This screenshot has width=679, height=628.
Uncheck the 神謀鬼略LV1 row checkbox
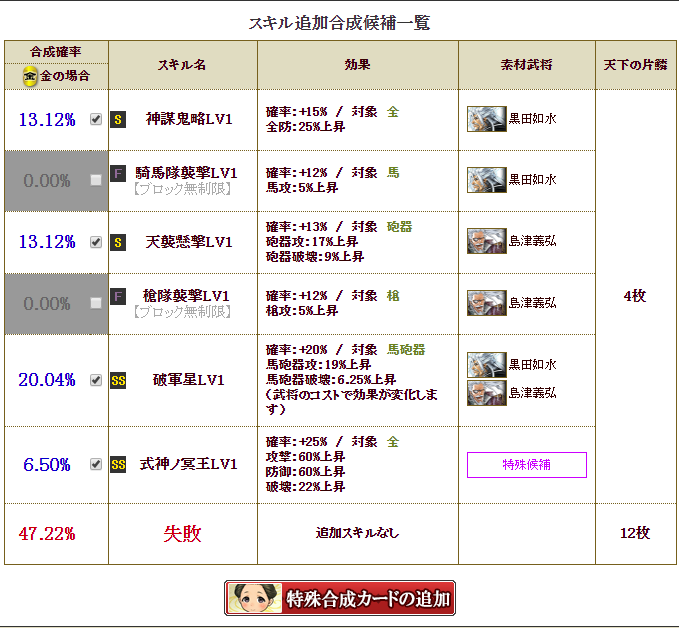click(x=96, y=119)
